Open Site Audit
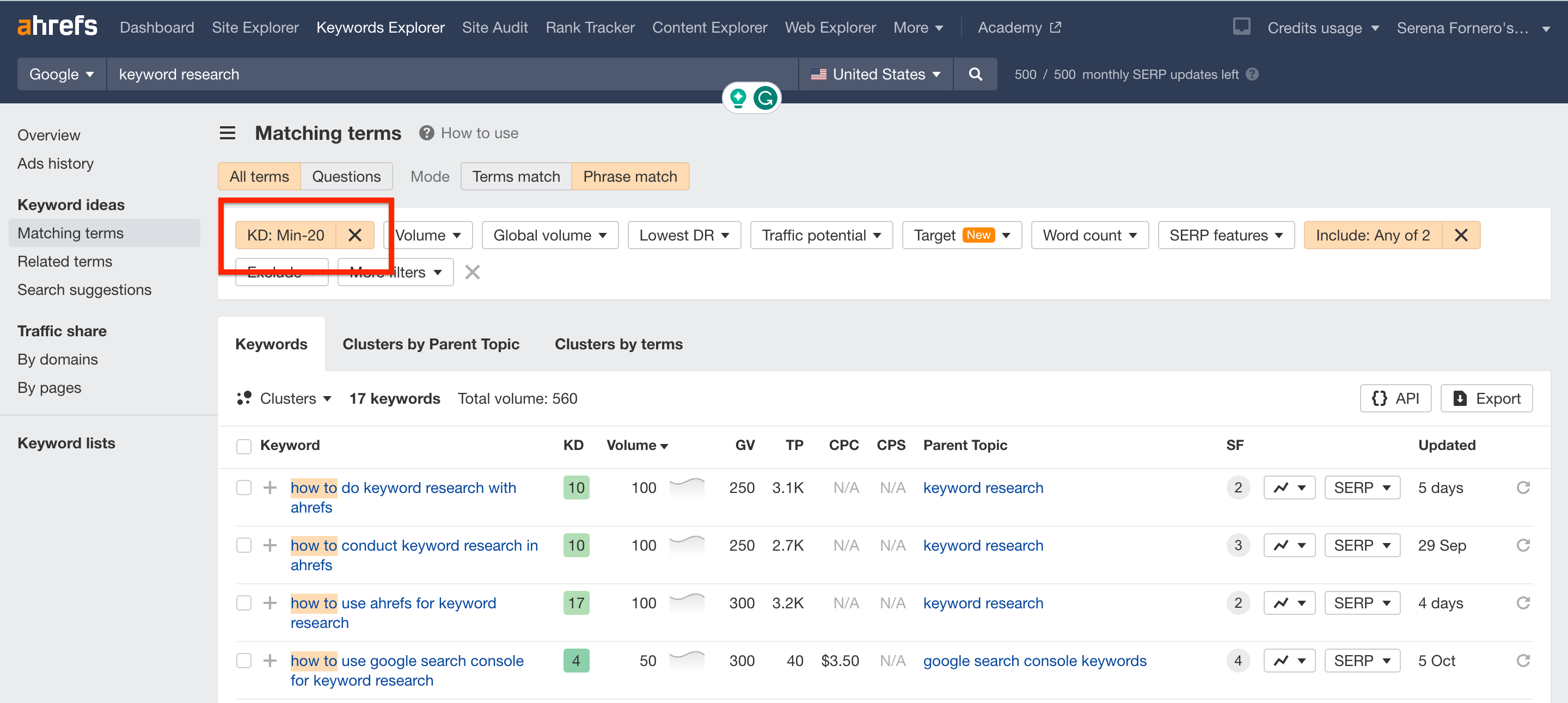This screenshot has height=703, width=1568. 495,27
